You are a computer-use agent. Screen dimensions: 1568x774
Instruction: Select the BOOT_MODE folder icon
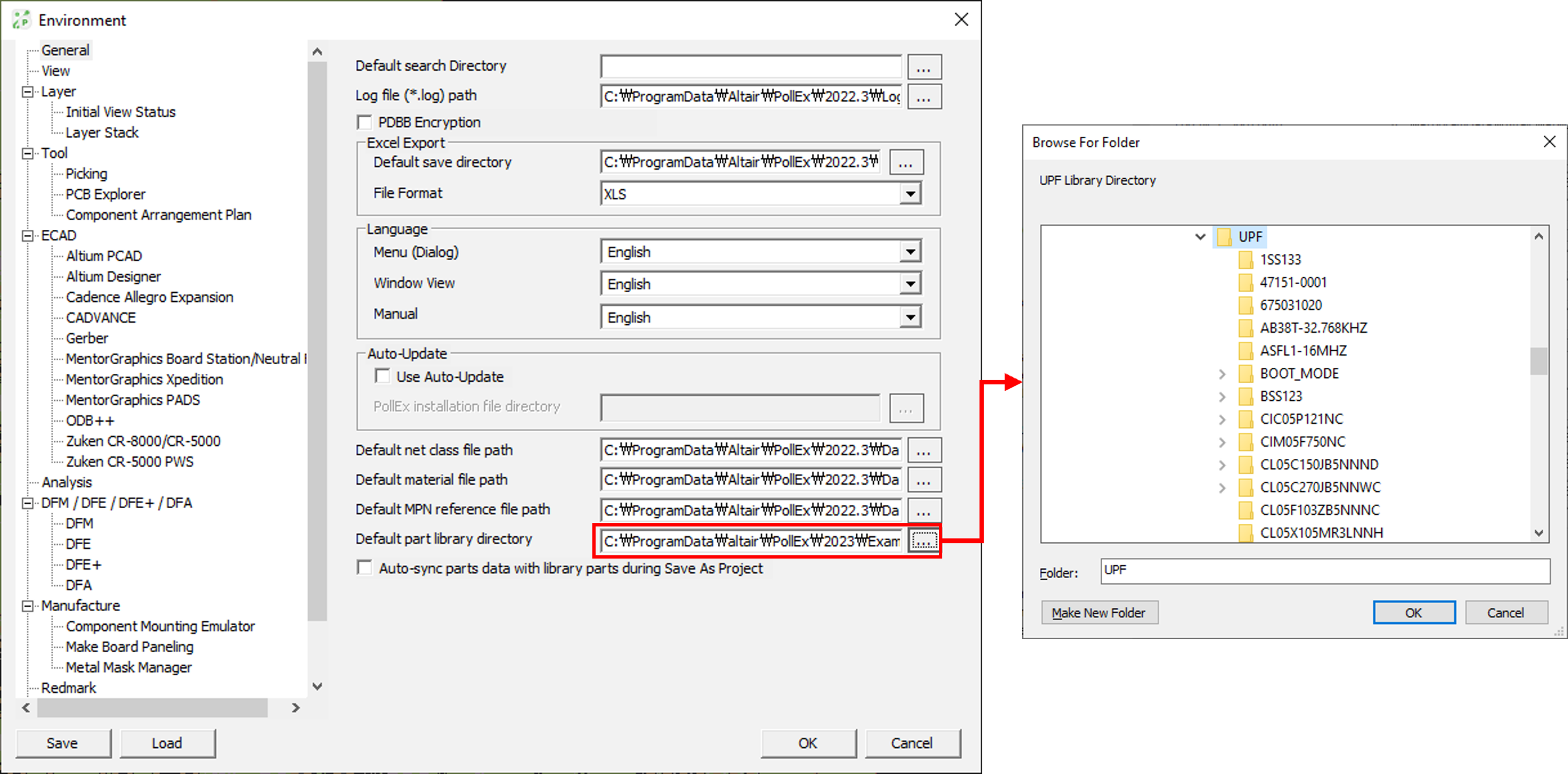[x=1246, y=374]
